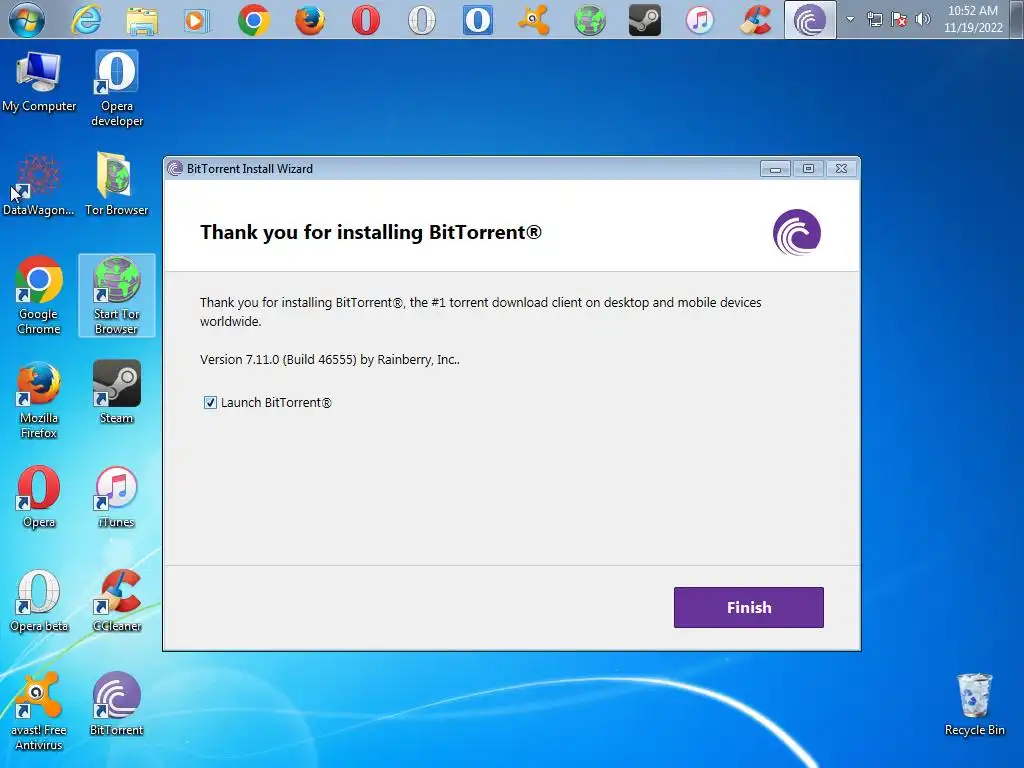This screenshot has width=1024, height=768.
Task: Select the active BitTorrent taskbar button
Action: [x=810, y=20]
